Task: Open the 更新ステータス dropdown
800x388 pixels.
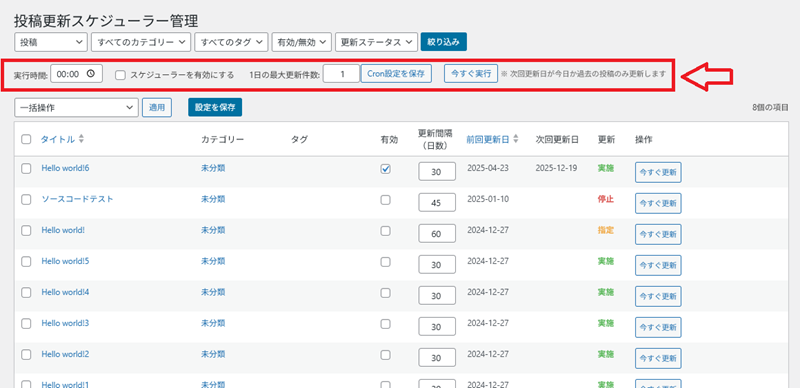Action: tap(377, 42)
